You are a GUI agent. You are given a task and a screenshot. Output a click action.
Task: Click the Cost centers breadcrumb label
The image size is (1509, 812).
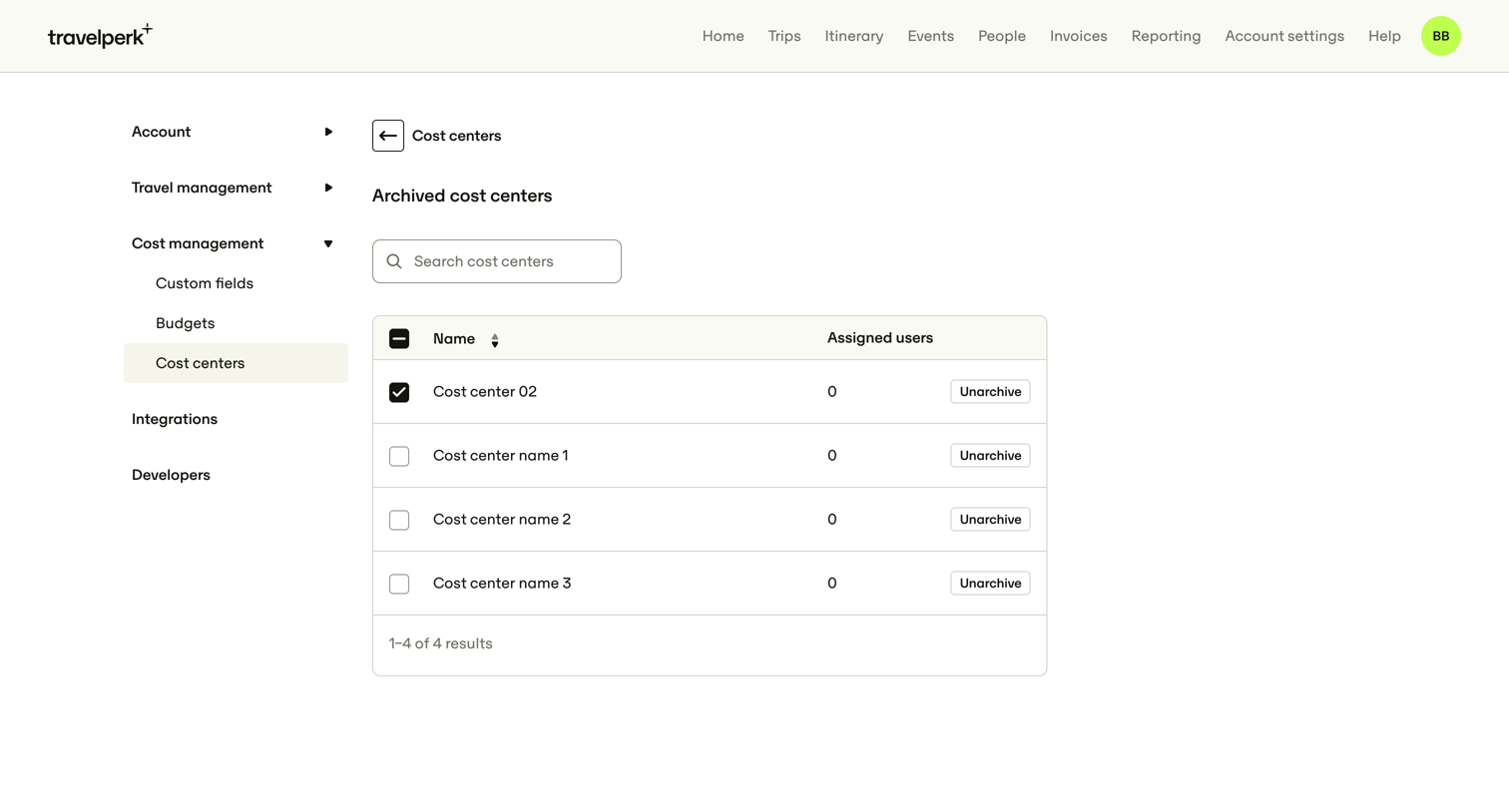pos(456,136)
